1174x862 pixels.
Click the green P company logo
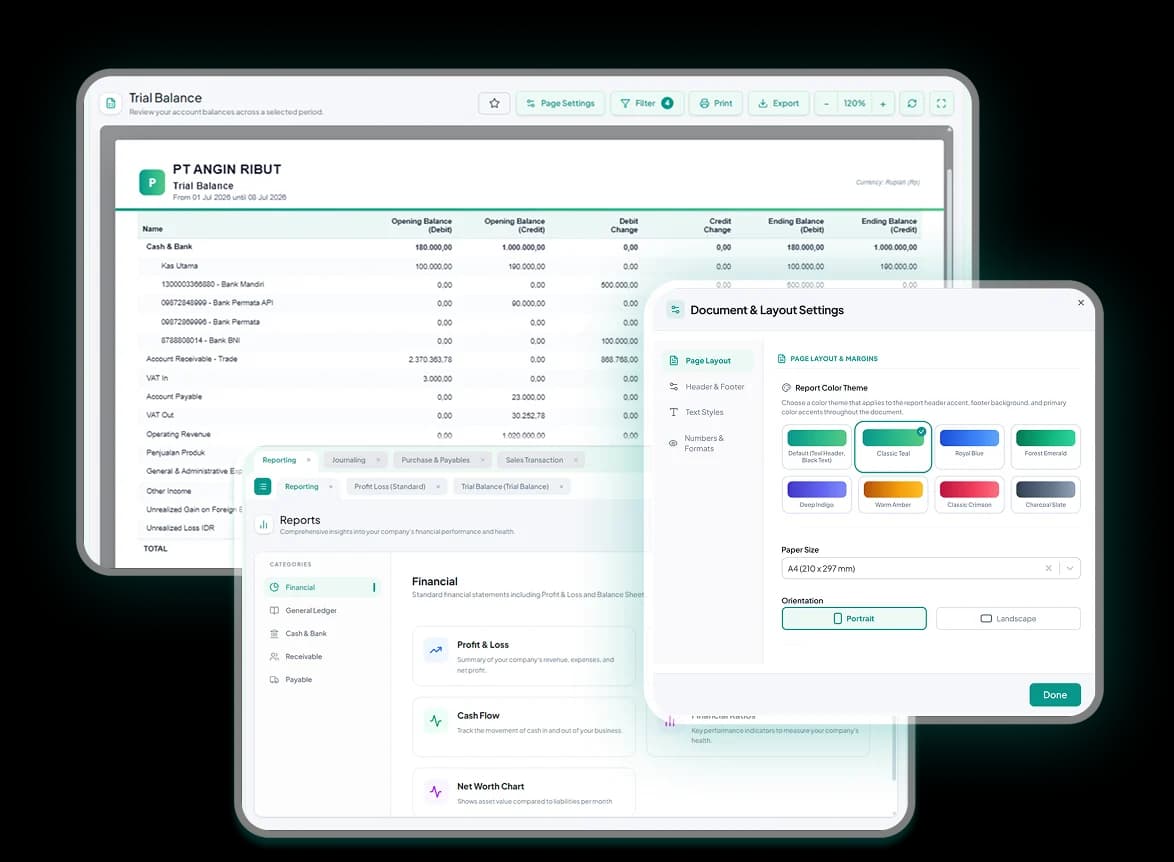pos(152,182)
